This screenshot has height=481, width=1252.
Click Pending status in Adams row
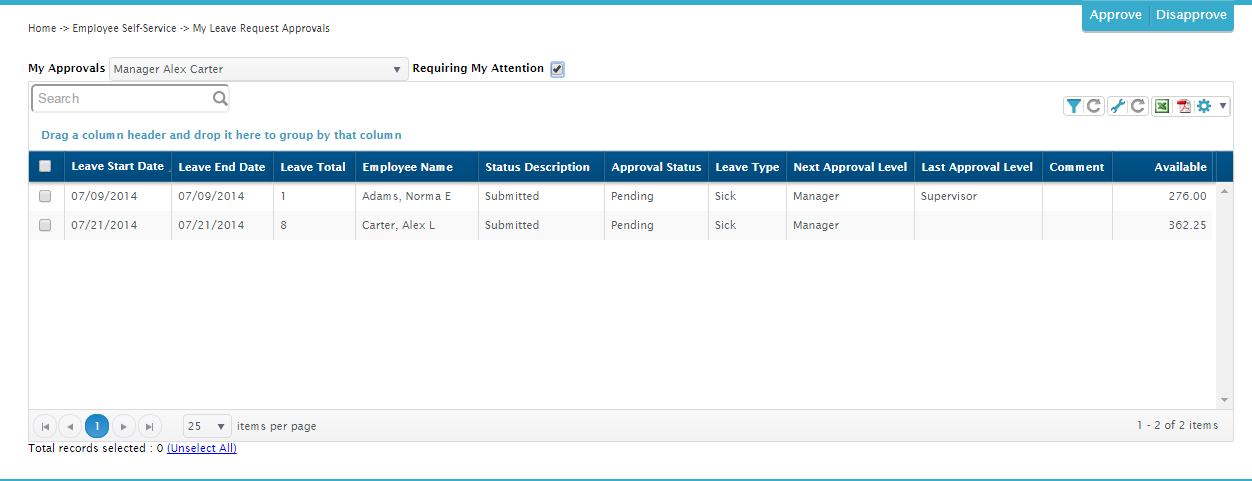632,196
